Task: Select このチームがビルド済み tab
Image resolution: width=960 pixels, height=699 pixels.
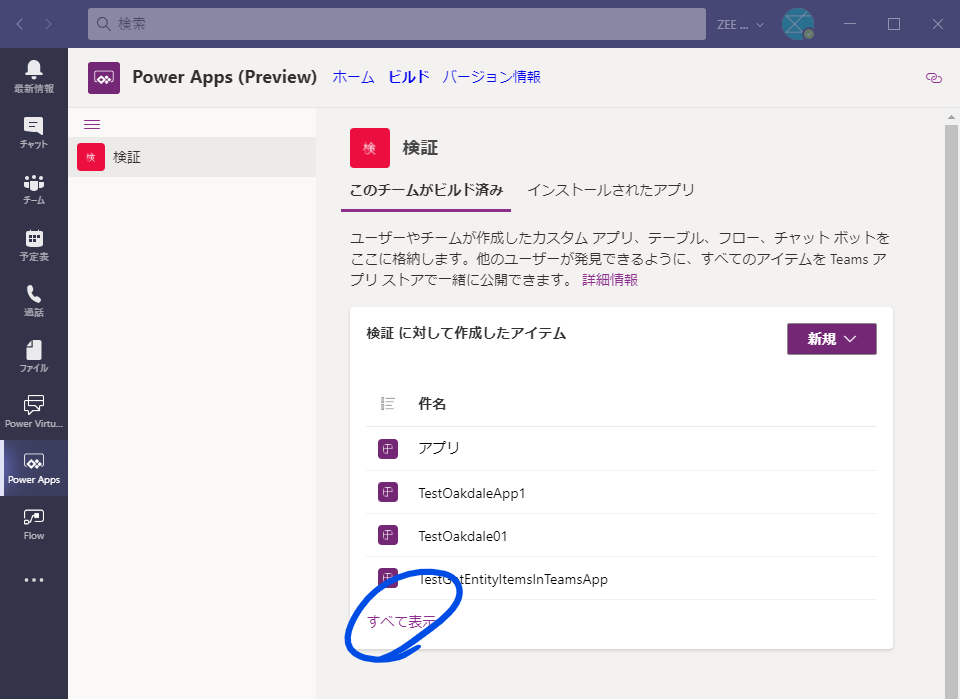Action: pyautogui.click(x=426, y=190)
